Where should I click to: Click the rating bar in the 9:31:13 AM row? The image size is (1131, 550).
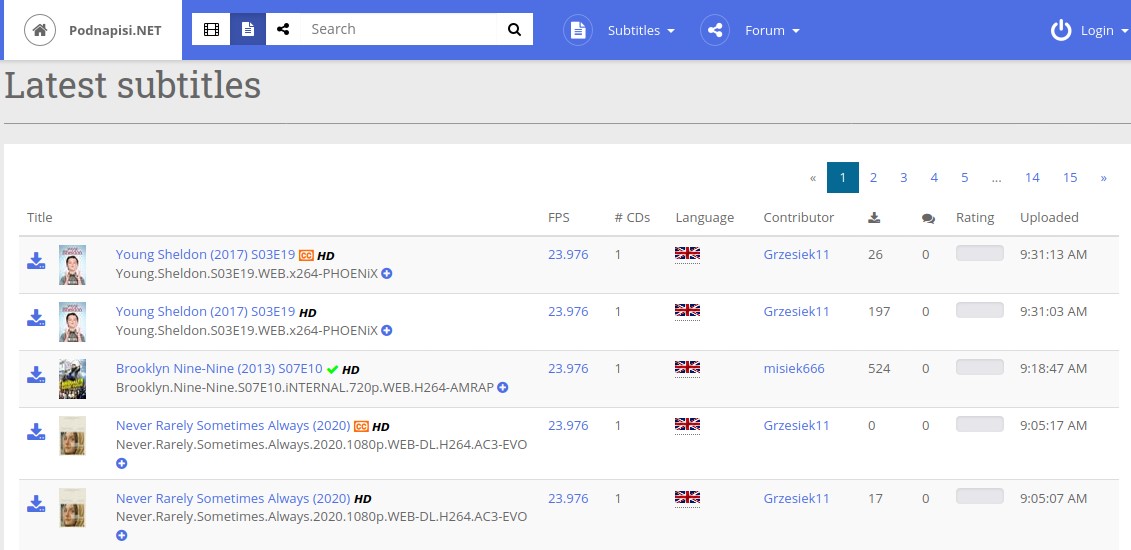click(980, 253)
